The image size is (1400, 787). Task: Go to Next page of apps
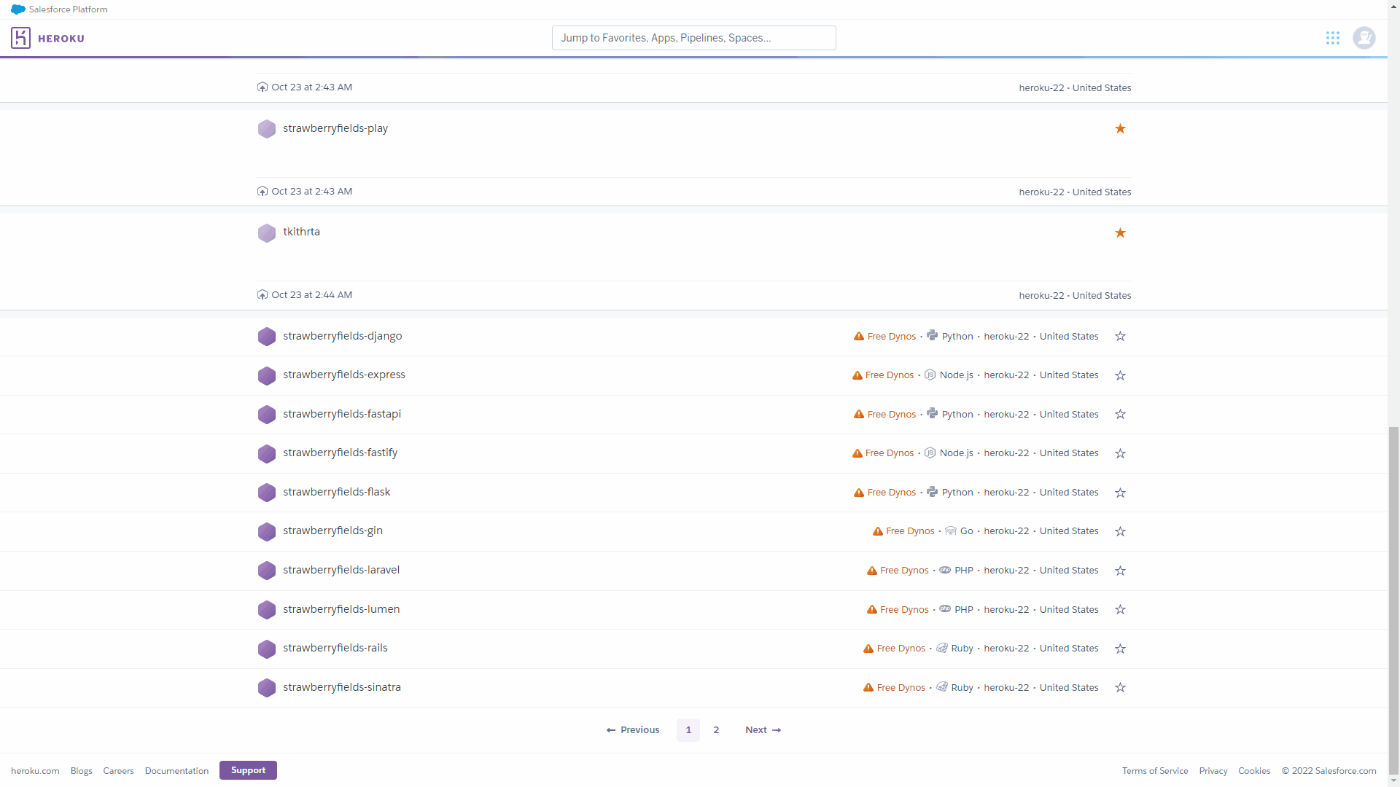point(763,730)
